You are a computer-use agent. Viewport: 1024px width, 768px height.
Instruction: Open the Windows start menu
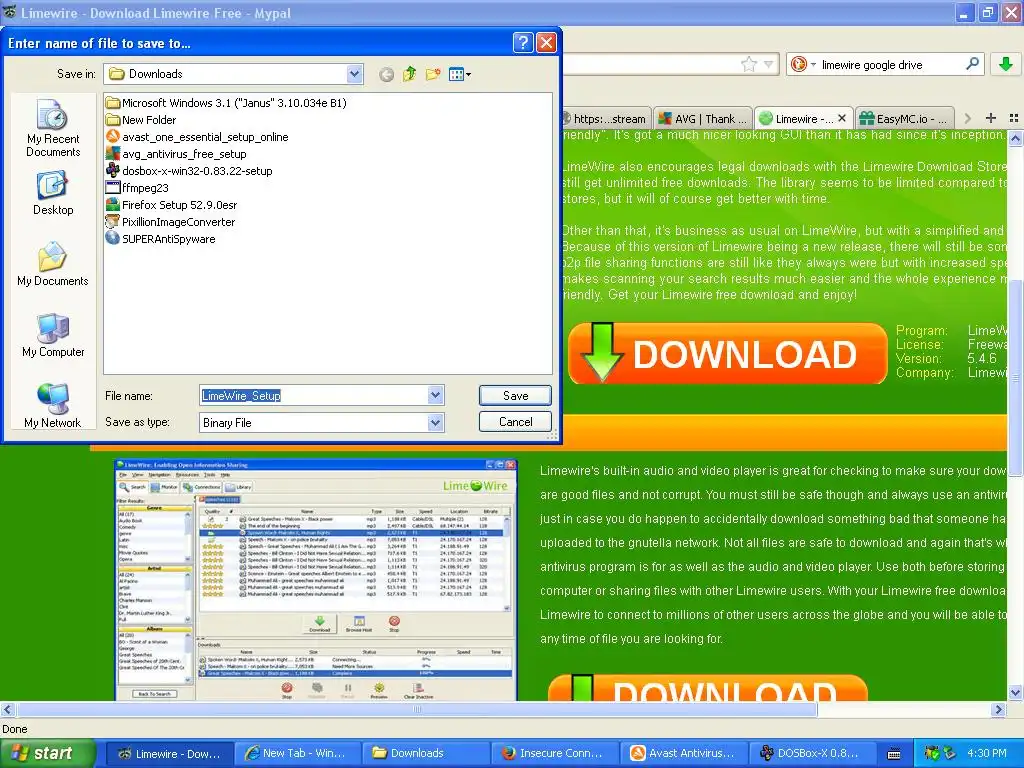tap(48, 753)
